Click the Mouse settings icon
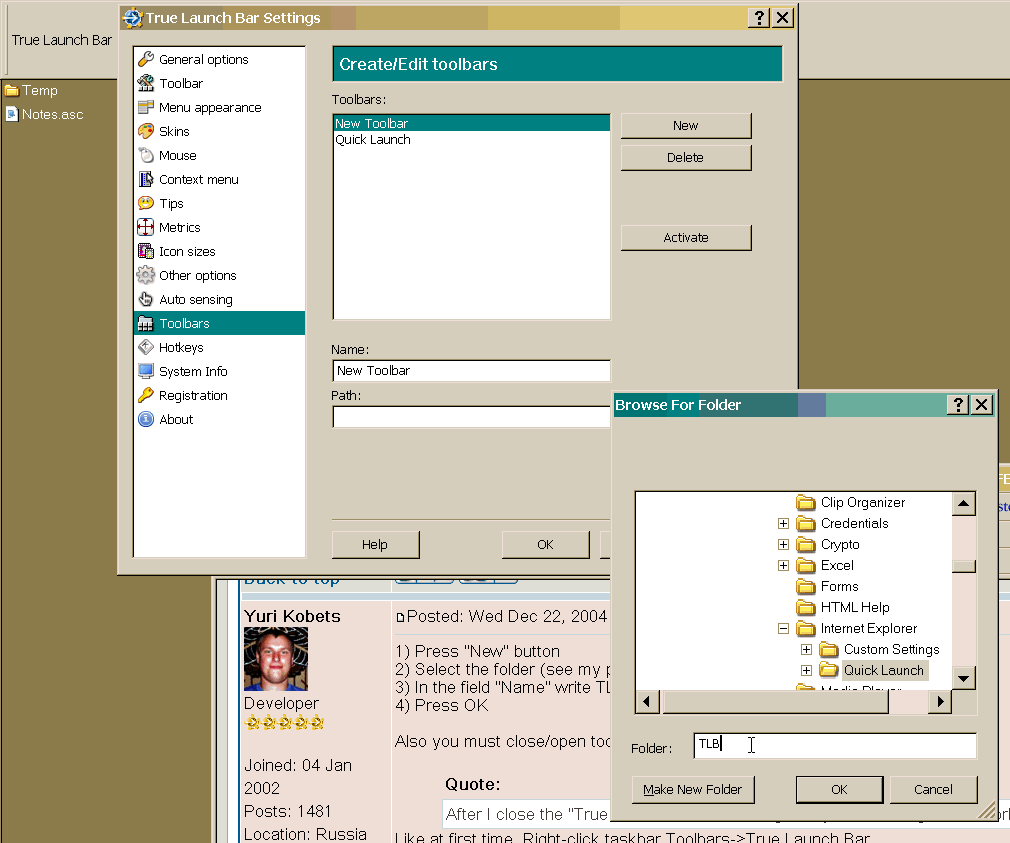Image resolution: width=1010 pixels, height=843 pixels. [x=146, y=155]
